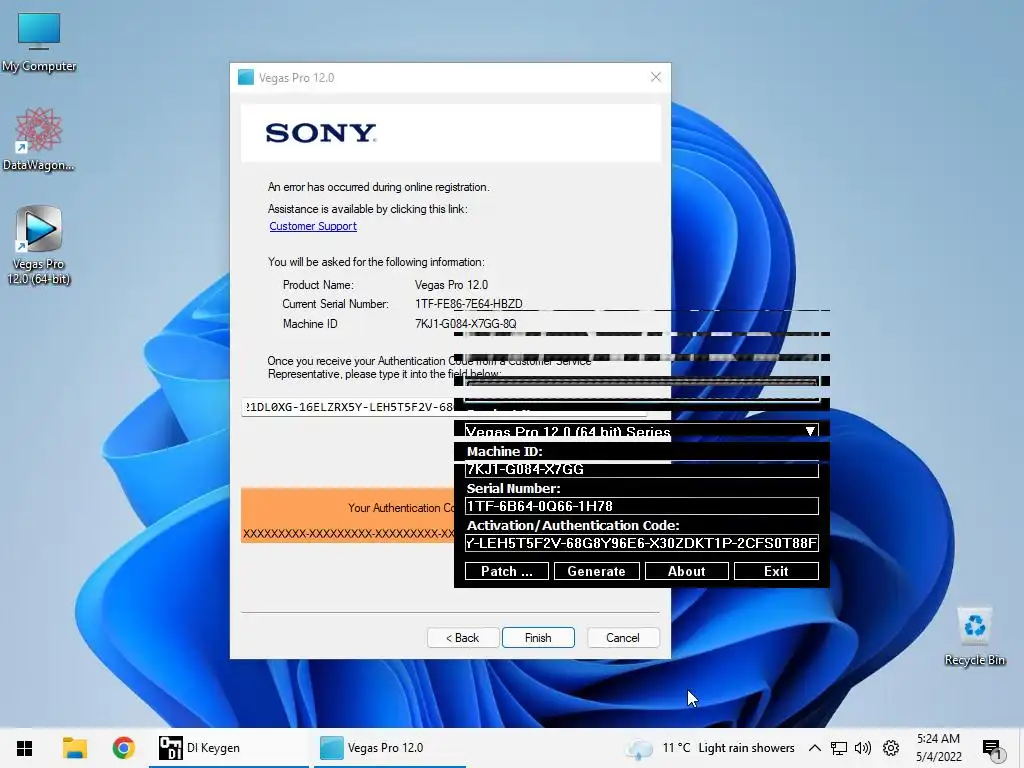Open the DataWagon desktop shortcut
The width and height of the screenshot is (1024, 768).
[39, 140]
